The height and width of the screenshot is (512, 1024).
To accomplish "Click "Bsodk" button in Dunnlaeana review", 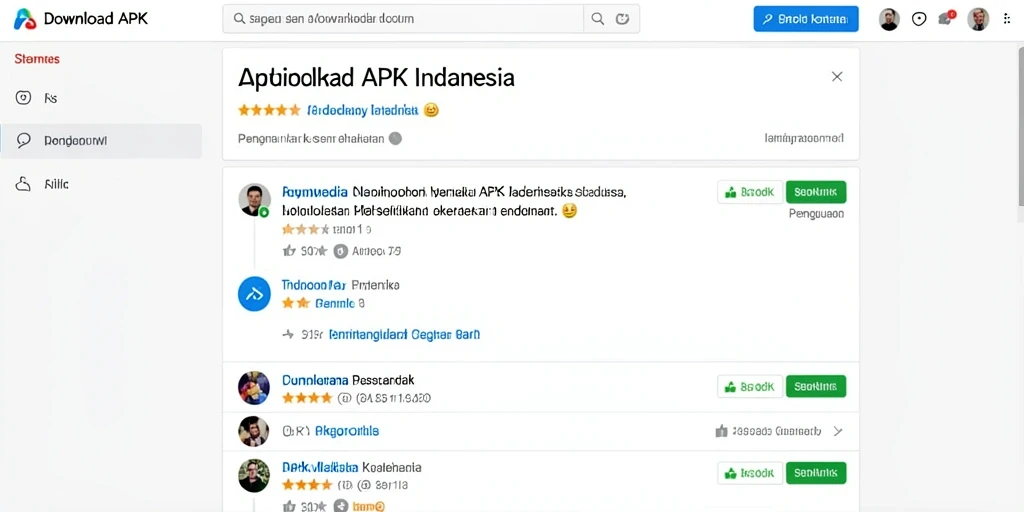I will [750, 387].
